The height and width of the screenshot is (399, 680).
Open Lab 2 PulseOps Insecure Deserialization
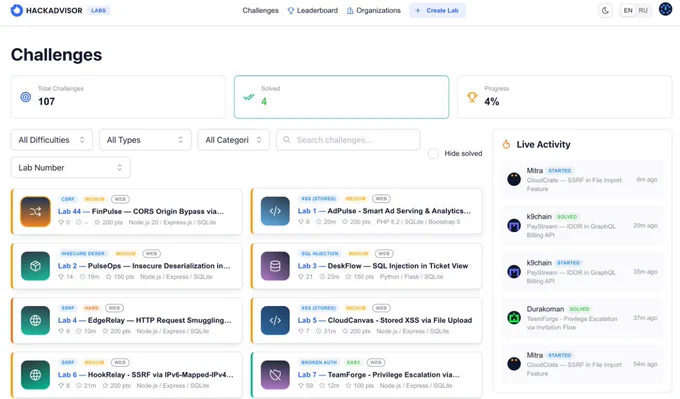144,265
